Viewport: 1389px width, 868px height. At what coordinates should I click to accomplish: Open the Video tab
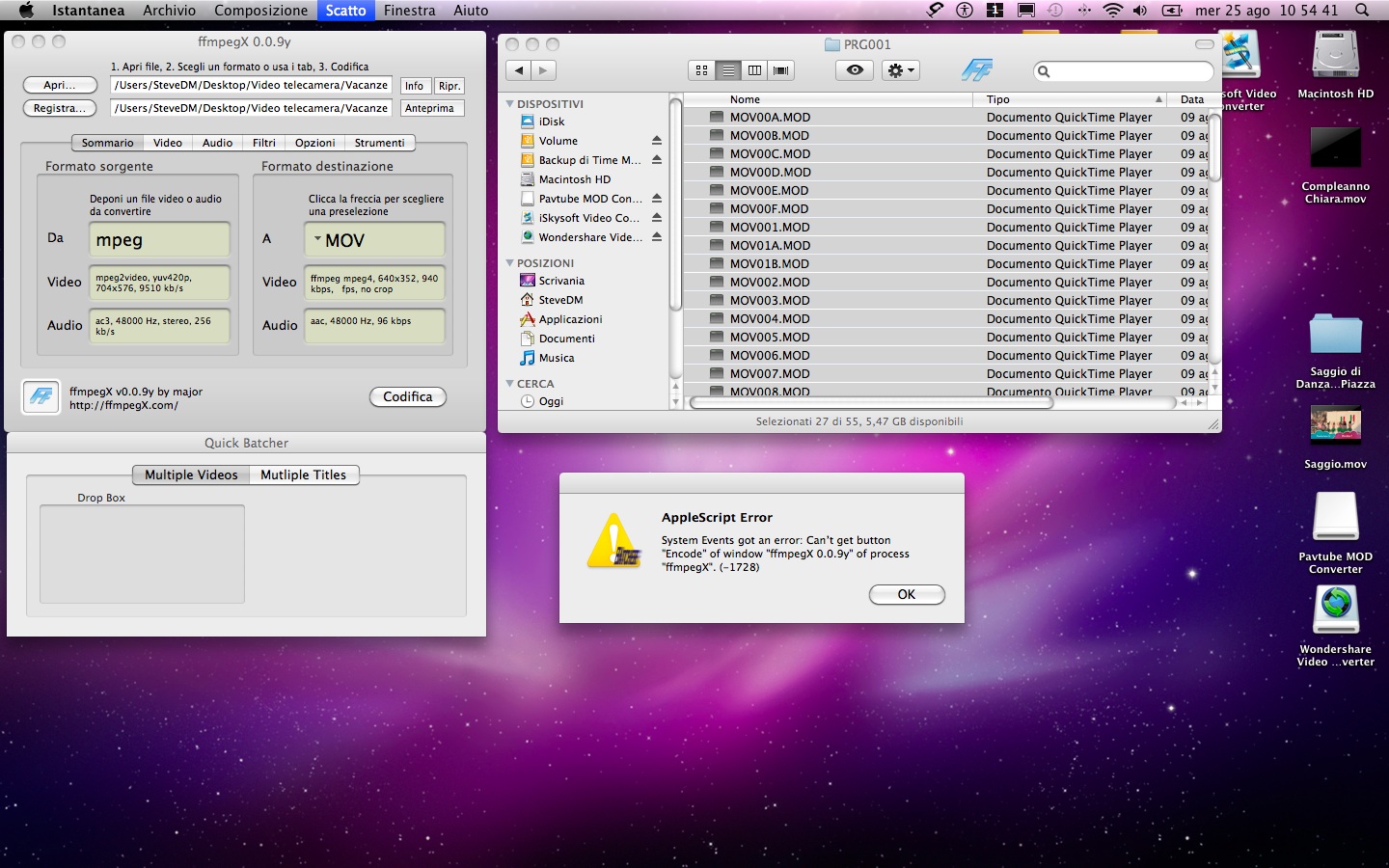coord(168,143)
